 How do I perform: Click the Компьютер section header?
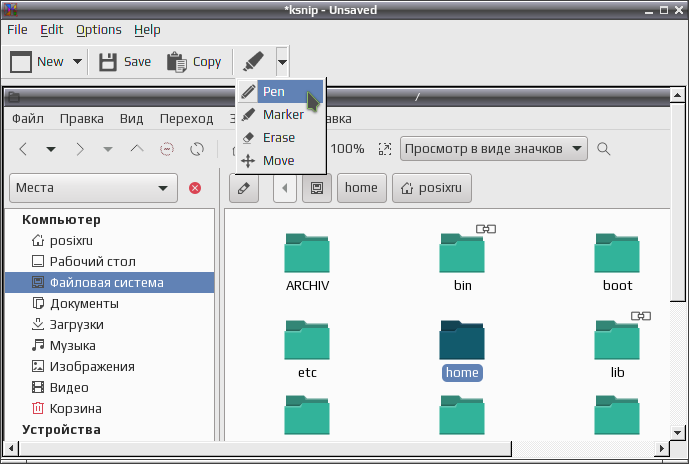[x=62, y=220]
